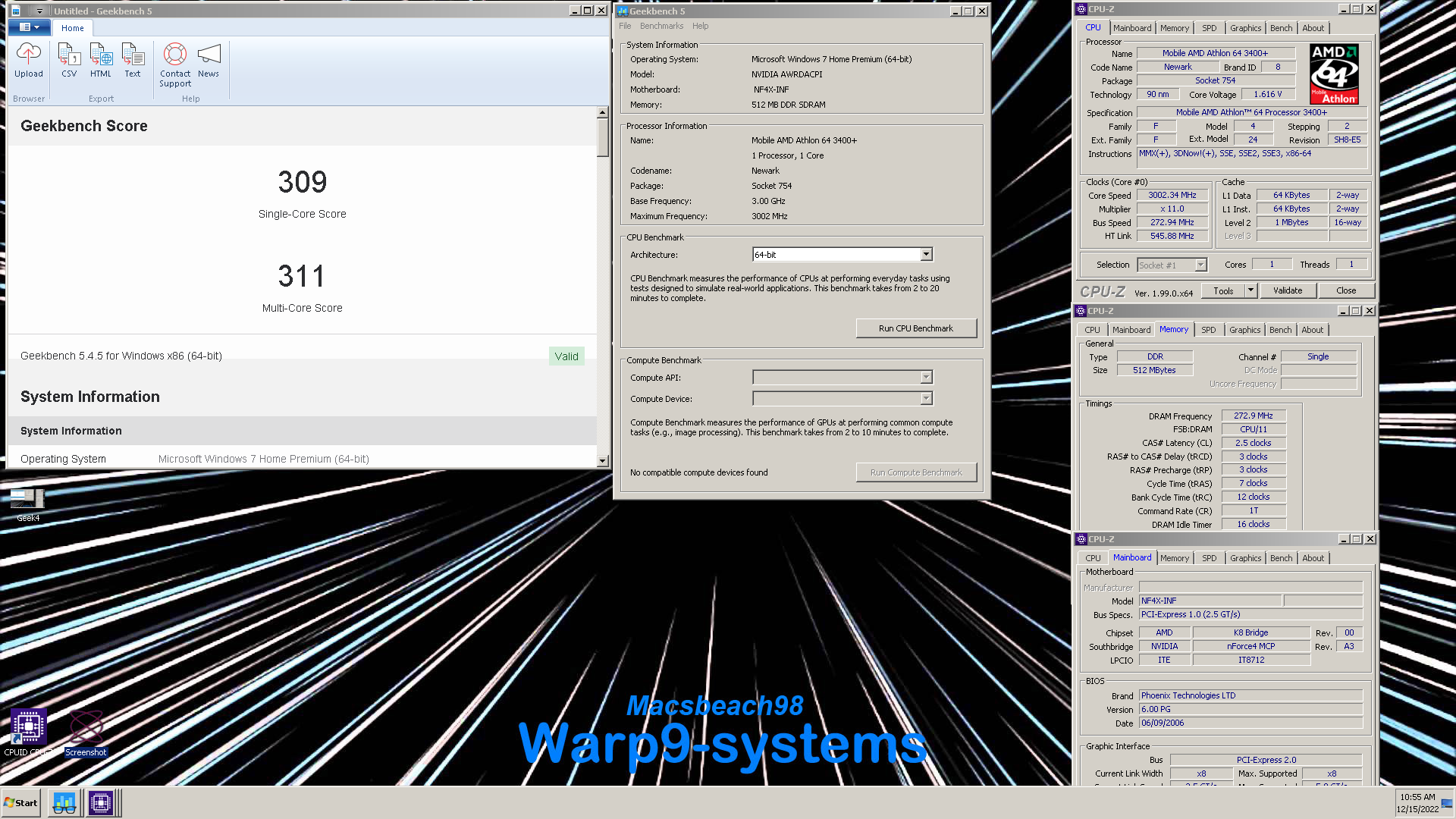Click the Run Compute Benchmark button

pos(916,472)
